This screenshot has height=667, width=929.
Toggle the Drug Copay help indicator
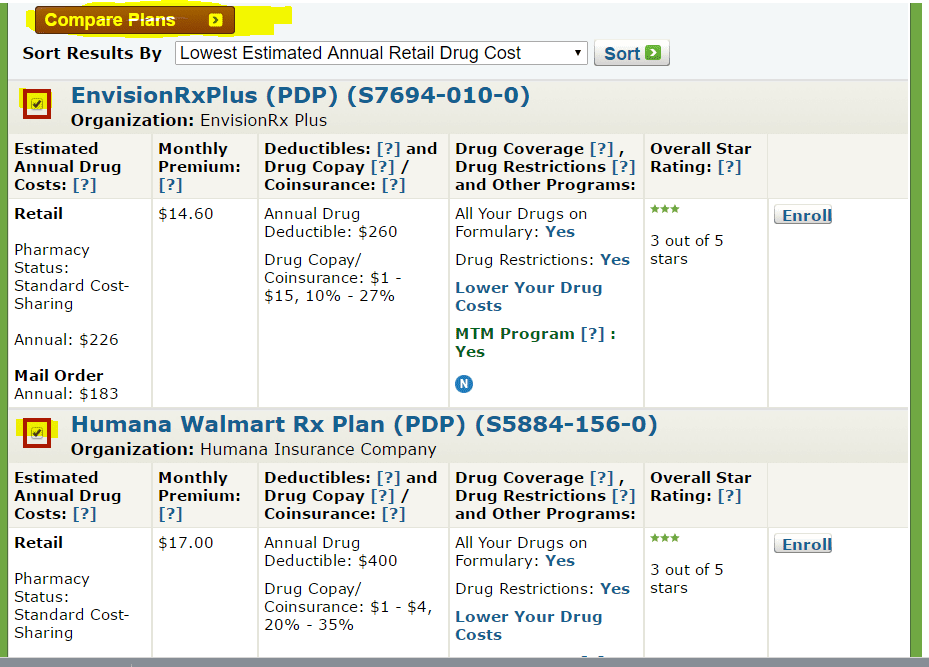coord(383,166)
